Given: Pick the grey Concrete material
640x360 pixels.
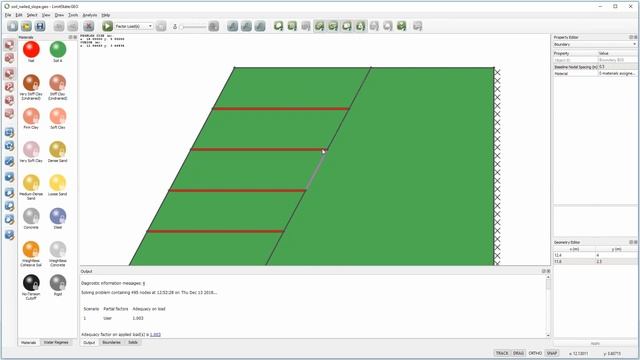Looking at the screenshot, I should (31, 216).
